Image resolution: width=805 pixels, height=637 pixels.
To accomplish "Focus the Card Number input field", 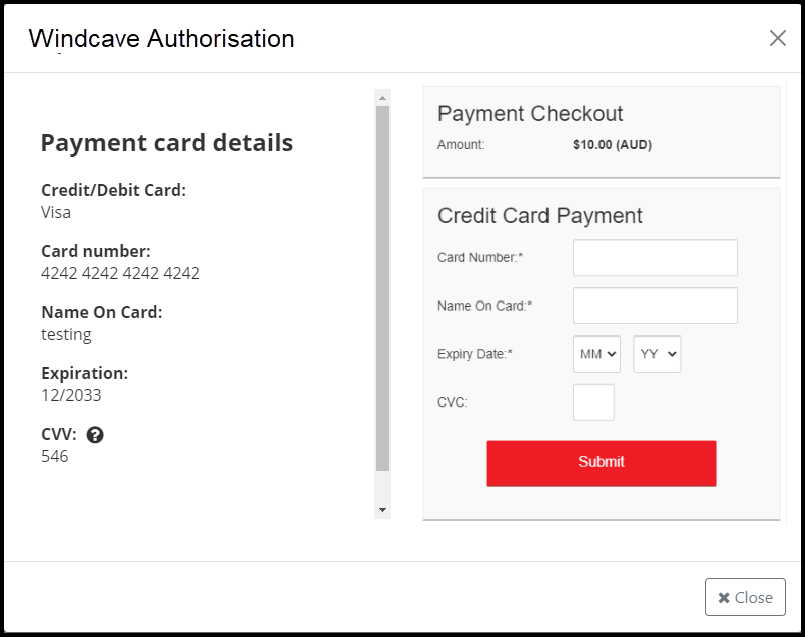I will pyautogui.click(x=655, y=257).
